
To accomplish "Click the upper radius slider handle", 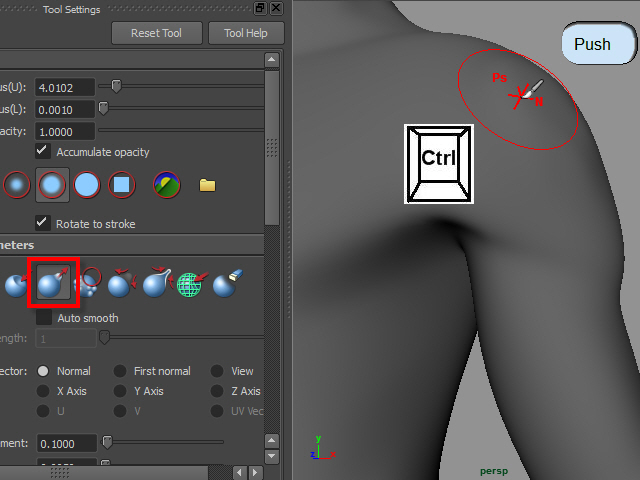I will (117, 87).
